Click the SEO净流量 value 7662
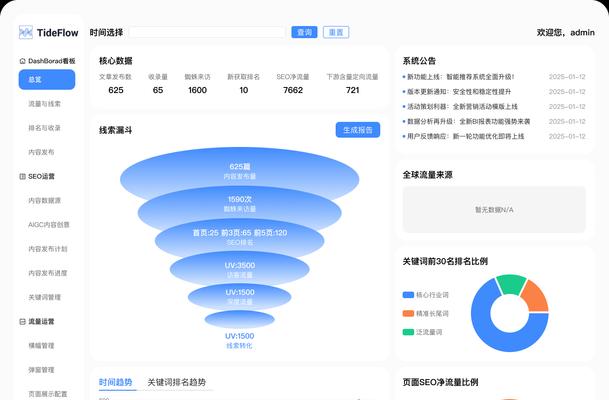This screenshot has height=400, width=609. click(293, 90)
